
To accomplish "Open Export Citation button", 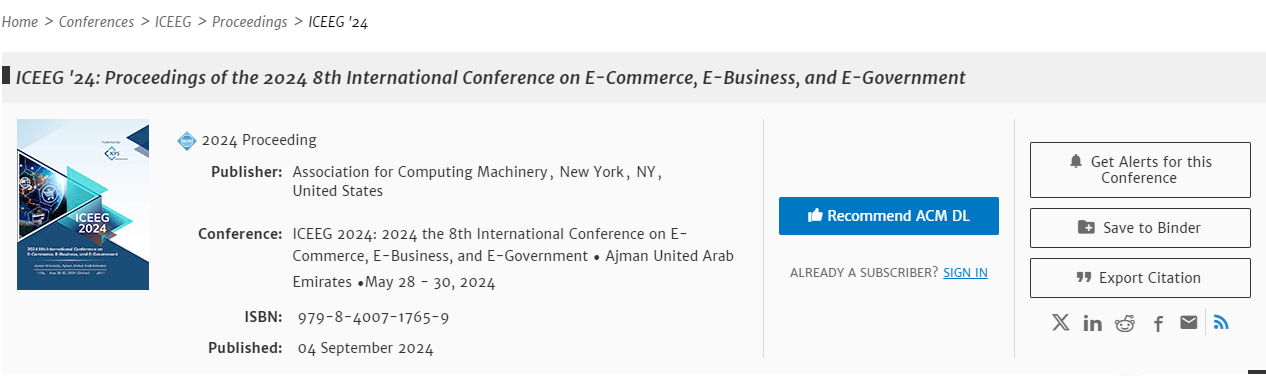I will pos(1140,278).
